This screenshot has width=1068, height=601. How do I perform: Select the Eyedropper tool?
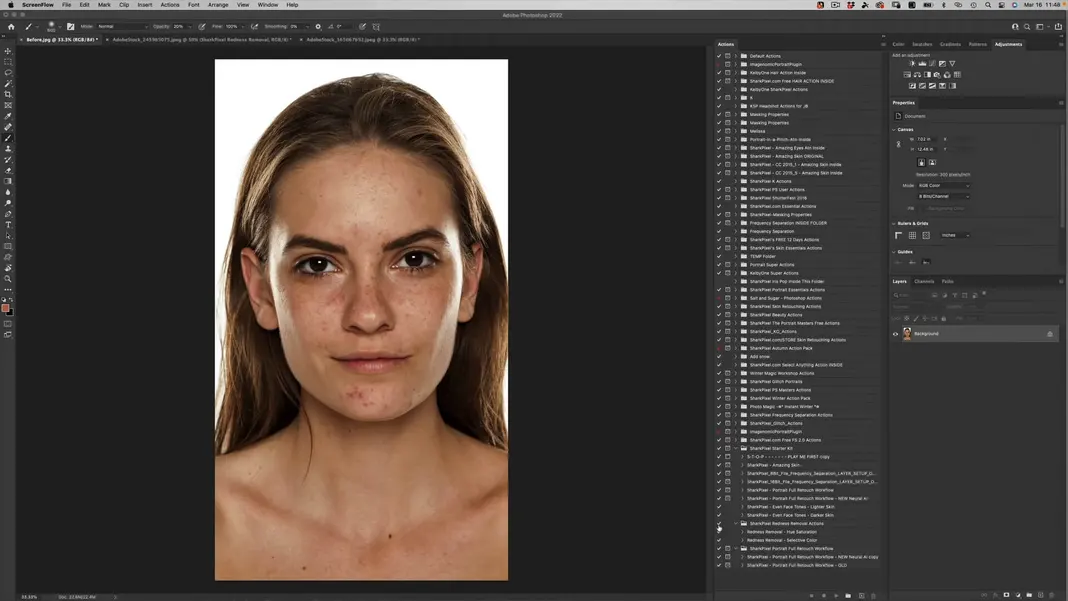pyautogui.click(x=8, y=117)
